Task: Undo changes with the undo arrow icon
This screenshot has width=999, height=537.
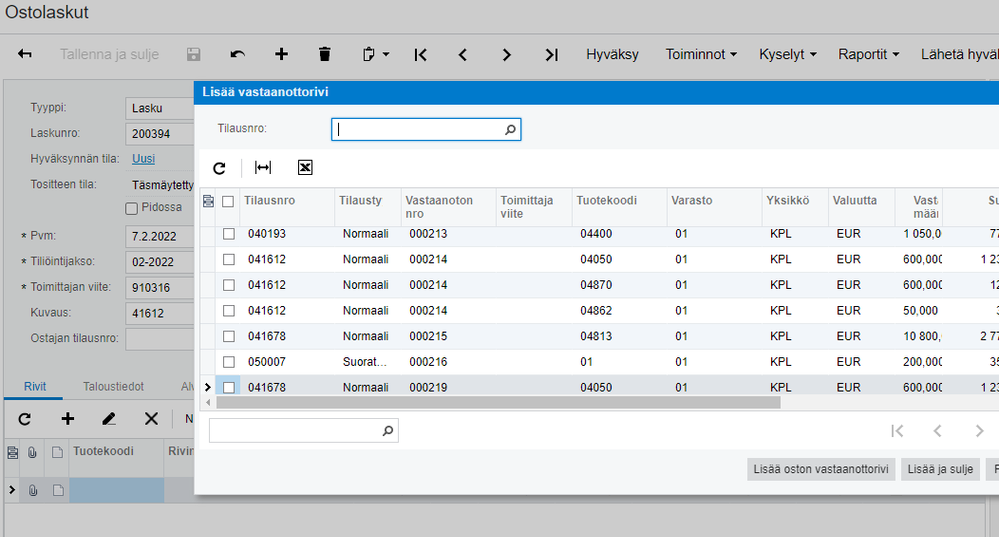Action: pyautogui.click(x=238, y=54)
